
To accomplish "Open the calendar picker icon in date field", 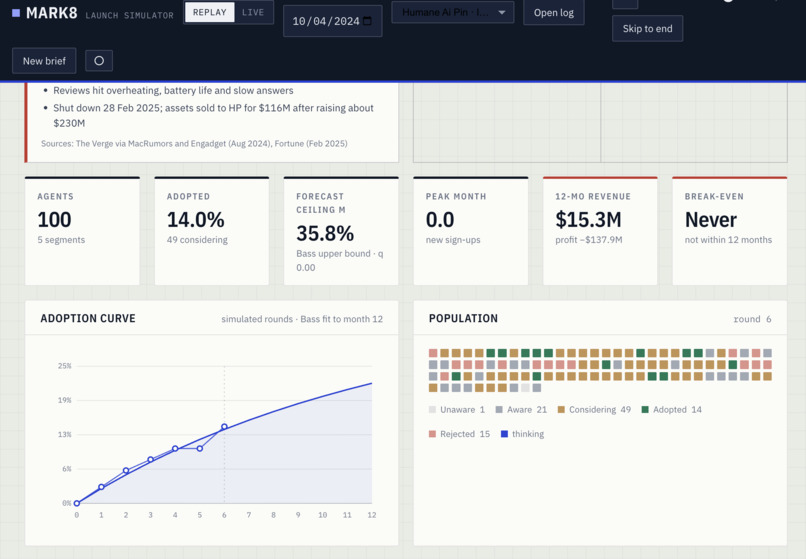I will click(x=367, y=21).
